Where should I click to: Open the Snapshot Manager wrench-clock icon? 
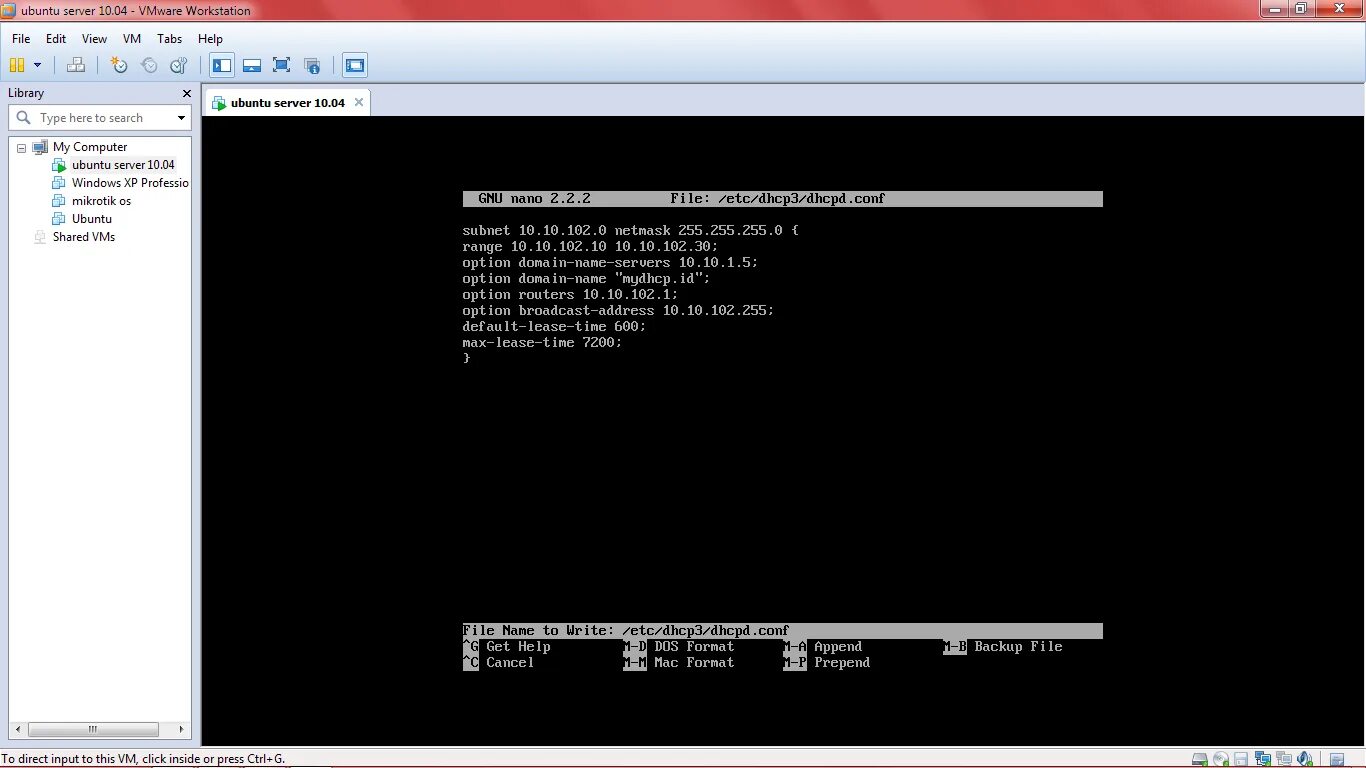coord(178,65)
